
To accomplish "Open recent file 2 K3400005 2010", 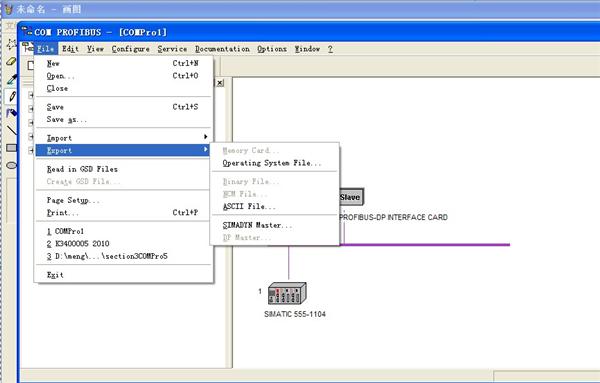I will [78, 244].
